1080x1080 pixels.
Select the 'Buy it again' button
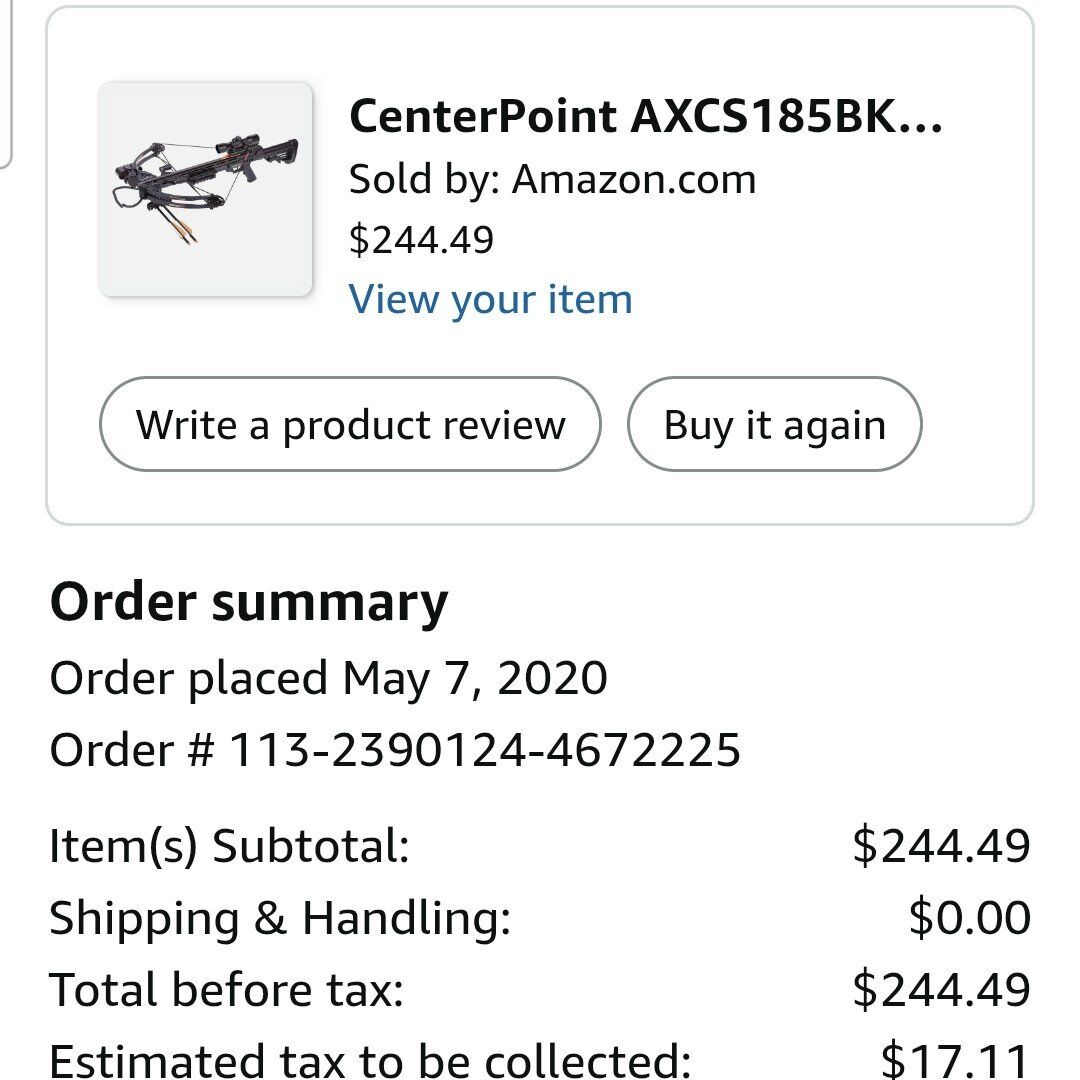(x=774, y=424)
